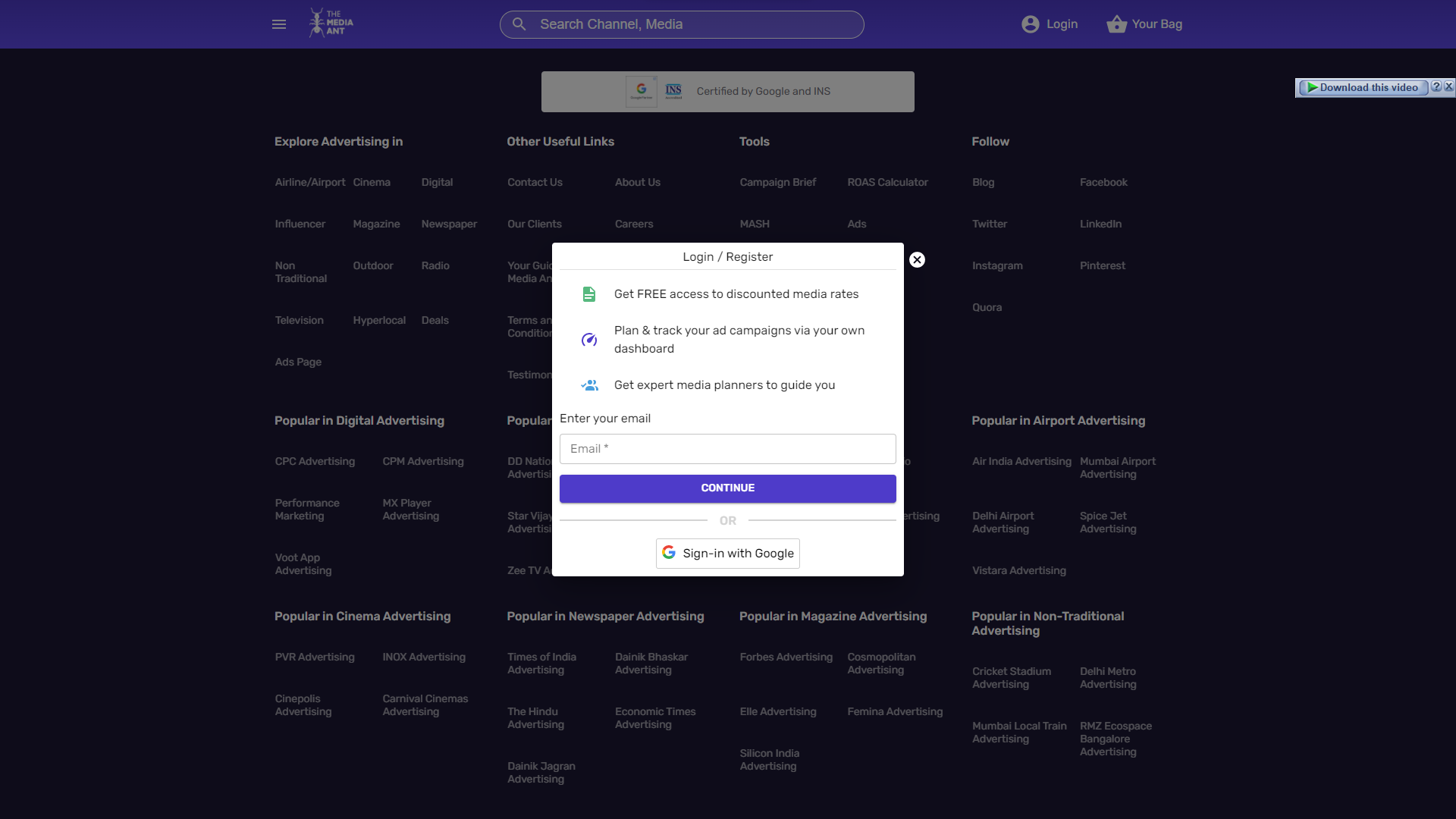The image size is (1456, 819).
Task: Open the Campaign Brief link
Action: pos(777,183)
